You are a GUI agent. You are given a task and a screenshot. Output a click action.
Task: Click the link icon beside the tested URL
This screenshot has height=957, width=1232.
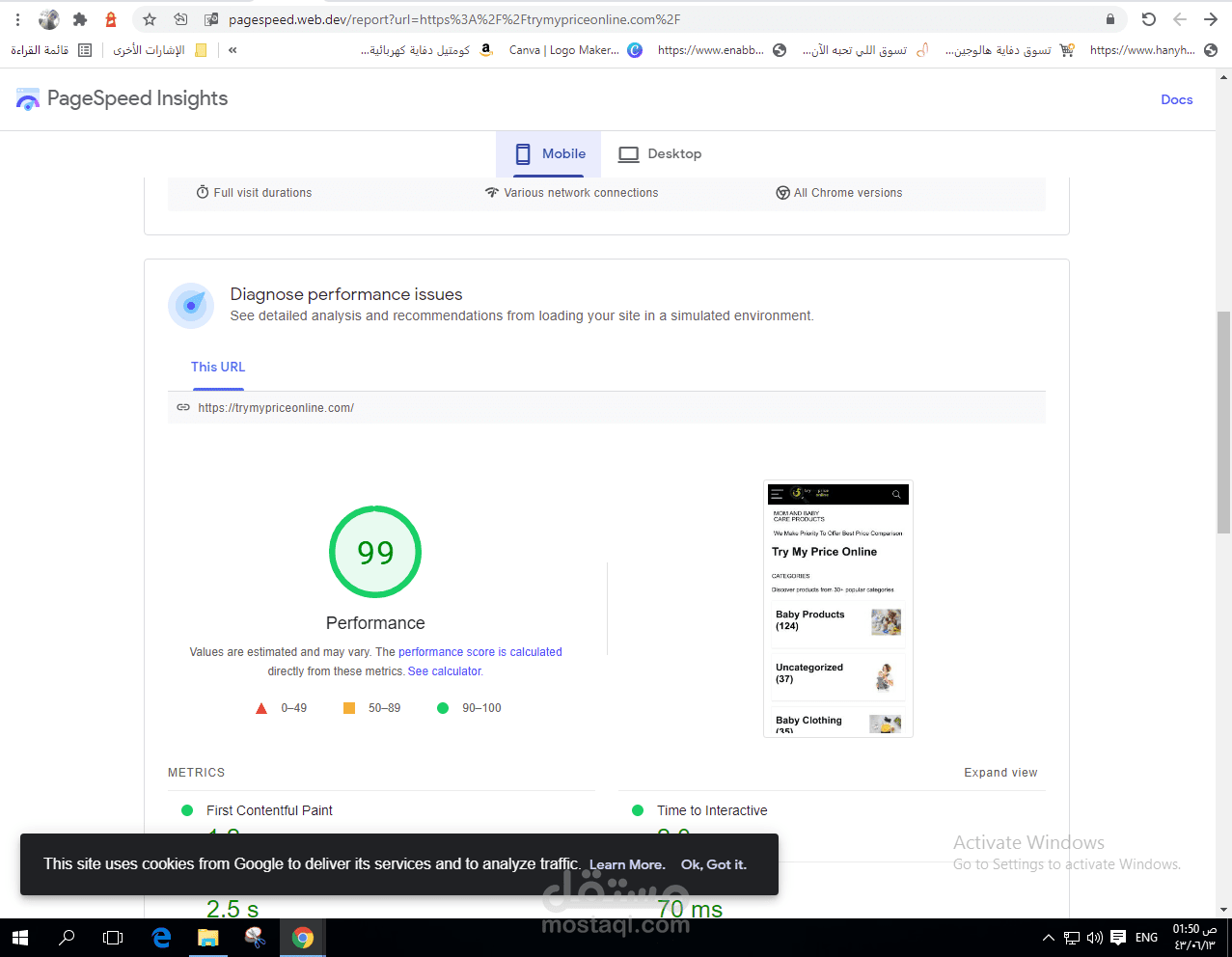pos(183,408)
